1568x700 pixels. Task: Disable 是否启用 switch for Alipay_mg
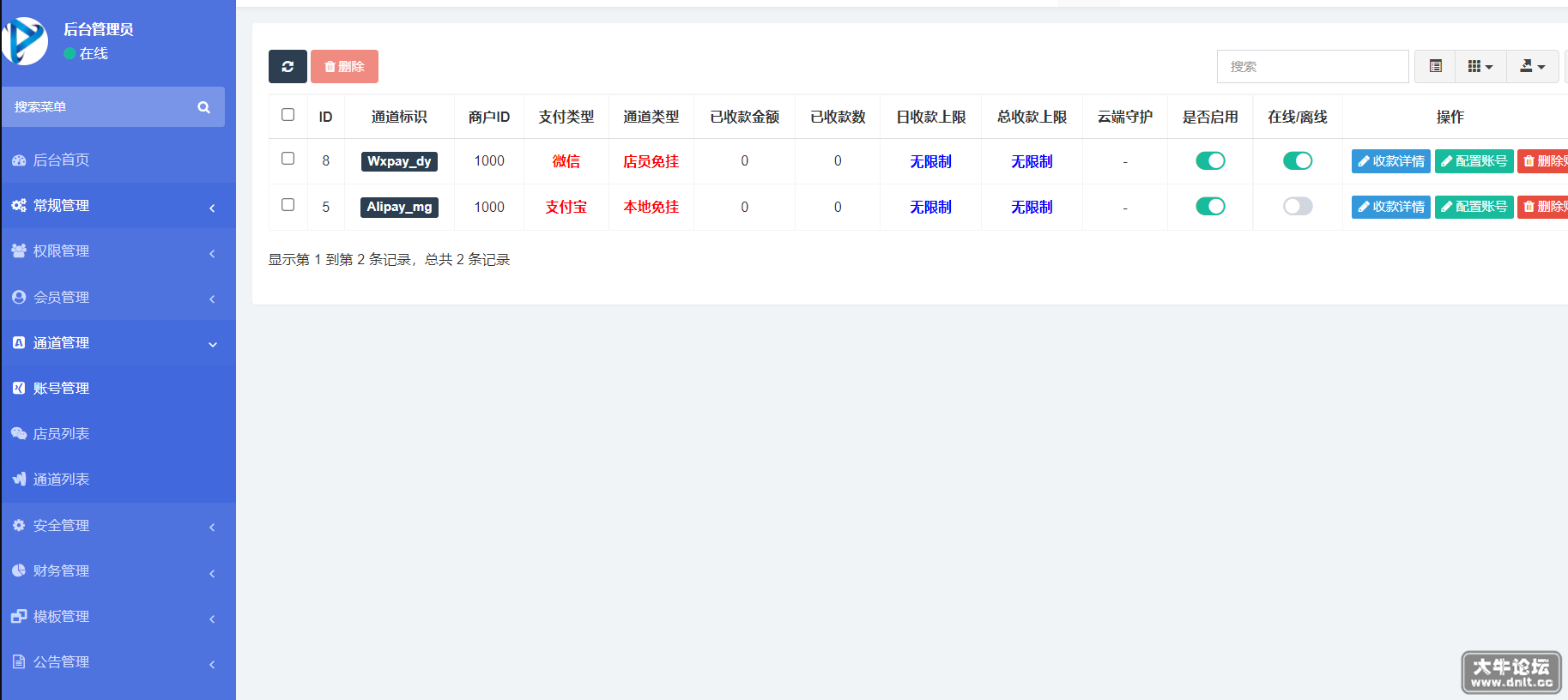tap(1210, 206)
